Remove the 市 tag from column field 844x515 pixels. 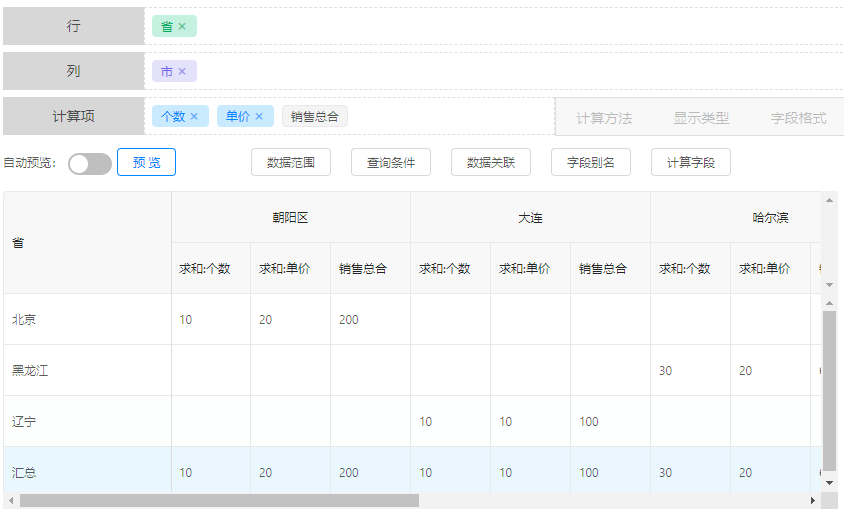coord(182,72)
